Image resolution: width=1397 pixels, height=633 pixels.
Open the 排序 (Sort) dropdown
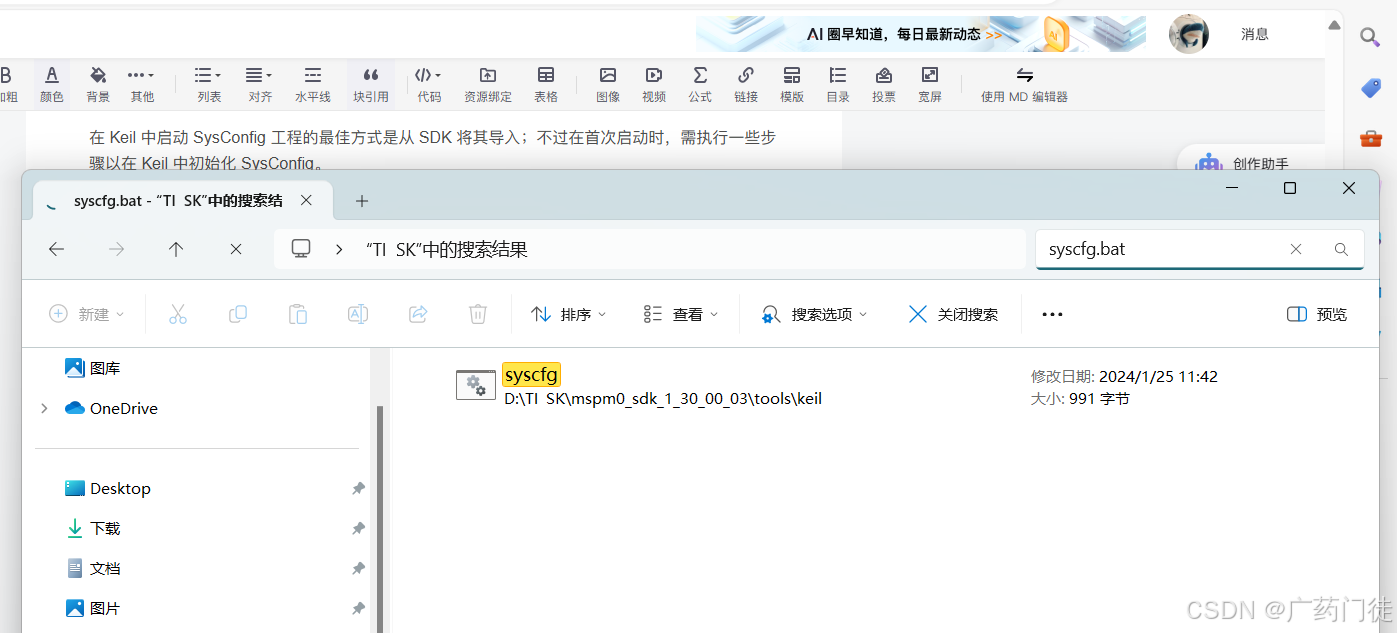pyautogui.click(x=568, y=314)
